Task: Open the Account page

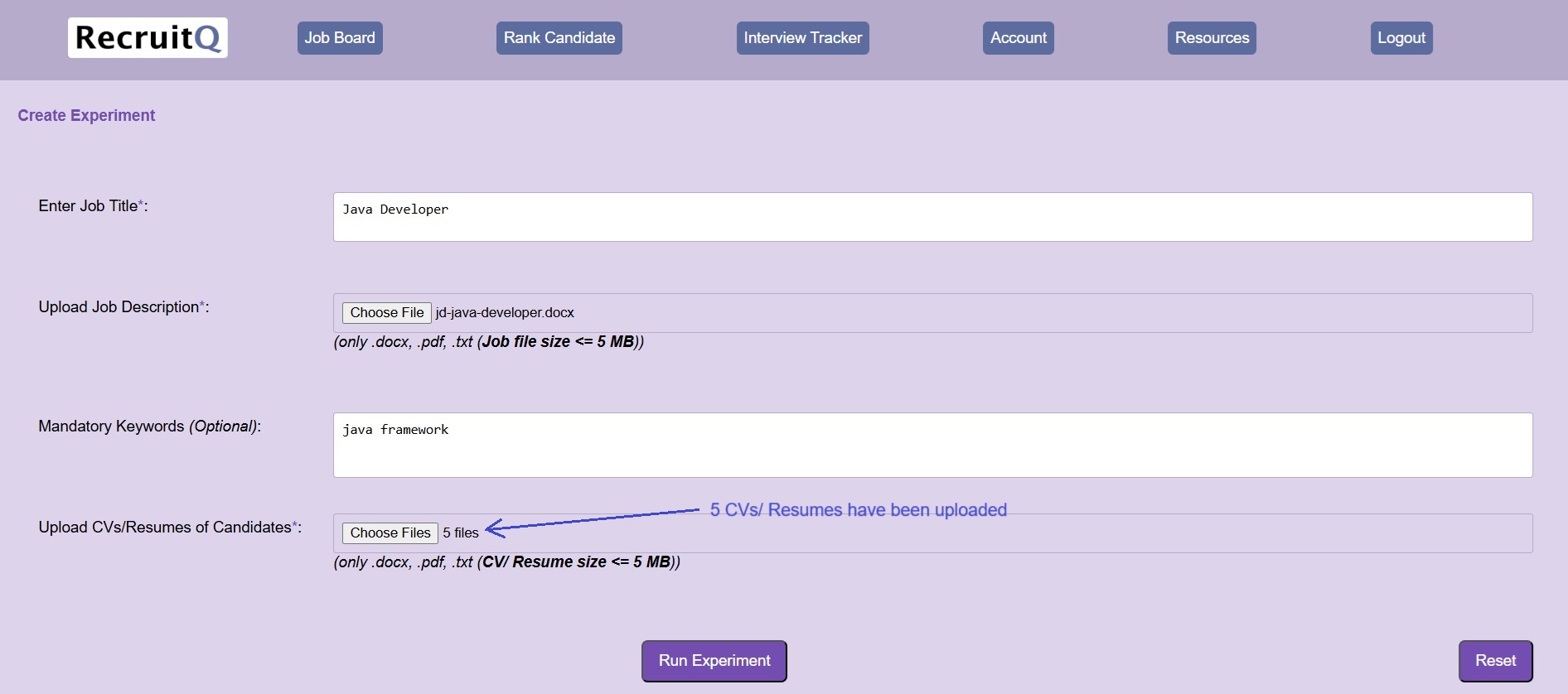Action: tap(1018, 38)
